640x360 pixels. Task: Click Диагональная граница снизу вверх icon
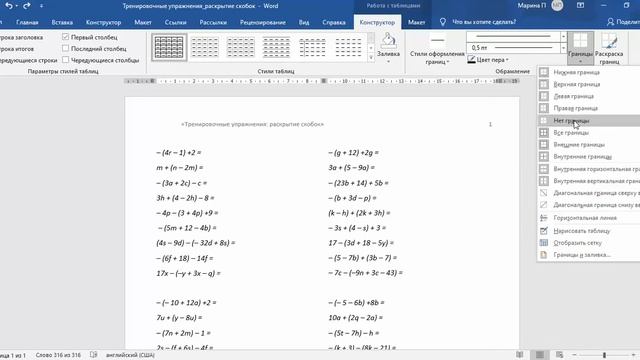click(544, 204)
